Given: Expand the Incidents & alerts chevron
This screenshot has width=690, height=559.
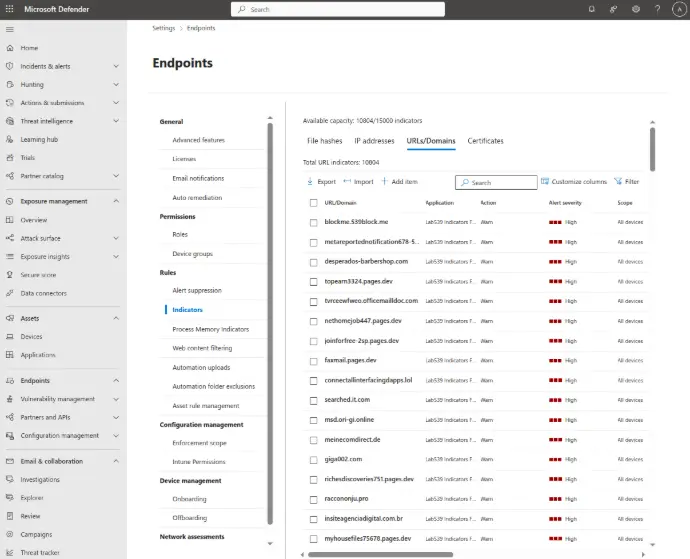Looking at the screenshot, I should 116,66.
